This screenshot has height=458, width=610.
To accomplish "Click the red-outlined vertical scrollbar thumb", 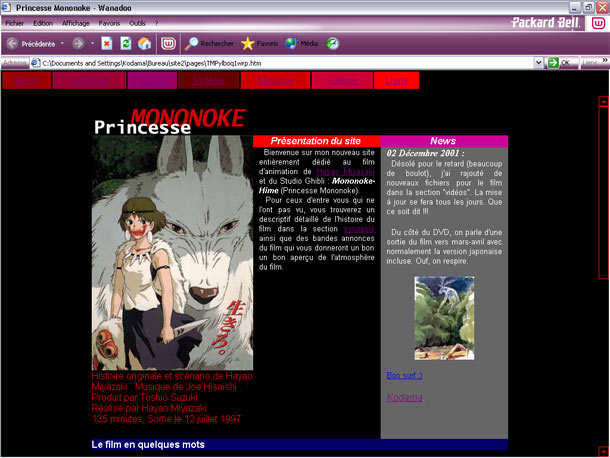I will coord(603,193).
